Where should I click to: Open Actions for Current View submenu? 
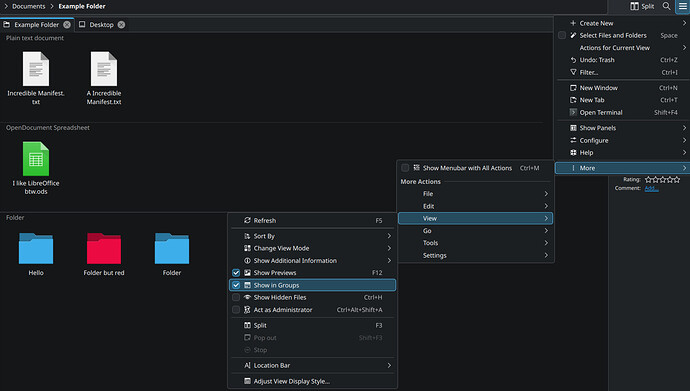(x=622, y=48)
